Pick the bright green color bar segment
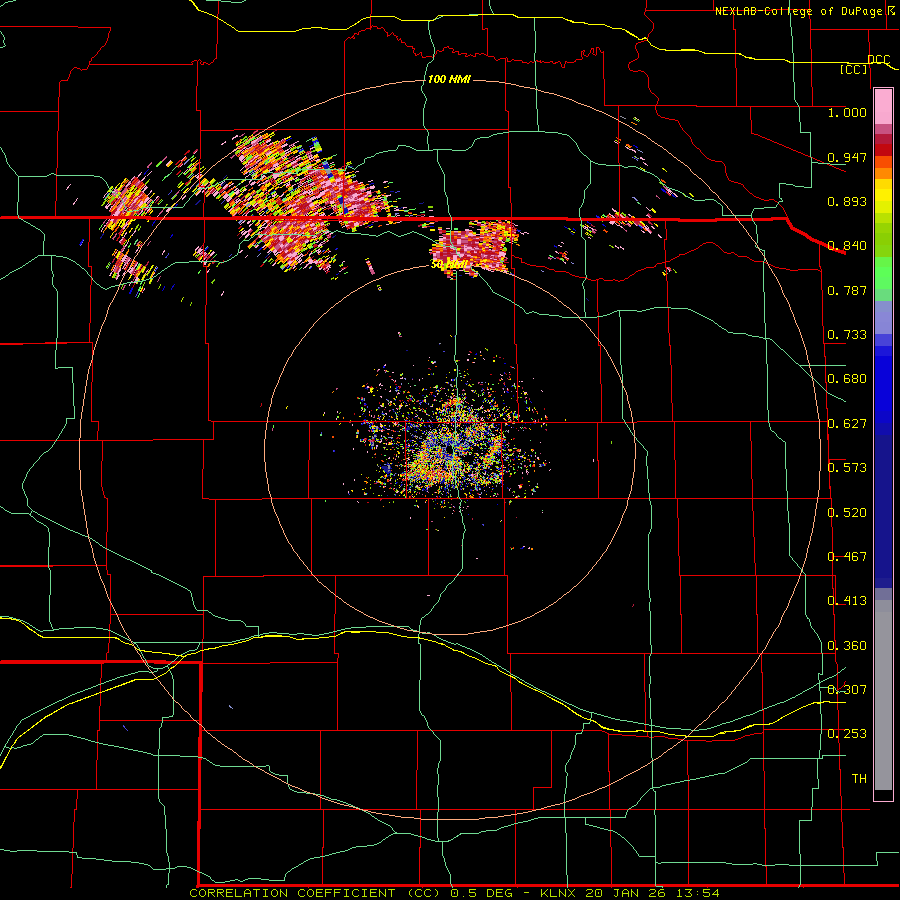The height and width of the screenshot is (900, 900). (883, 274)
